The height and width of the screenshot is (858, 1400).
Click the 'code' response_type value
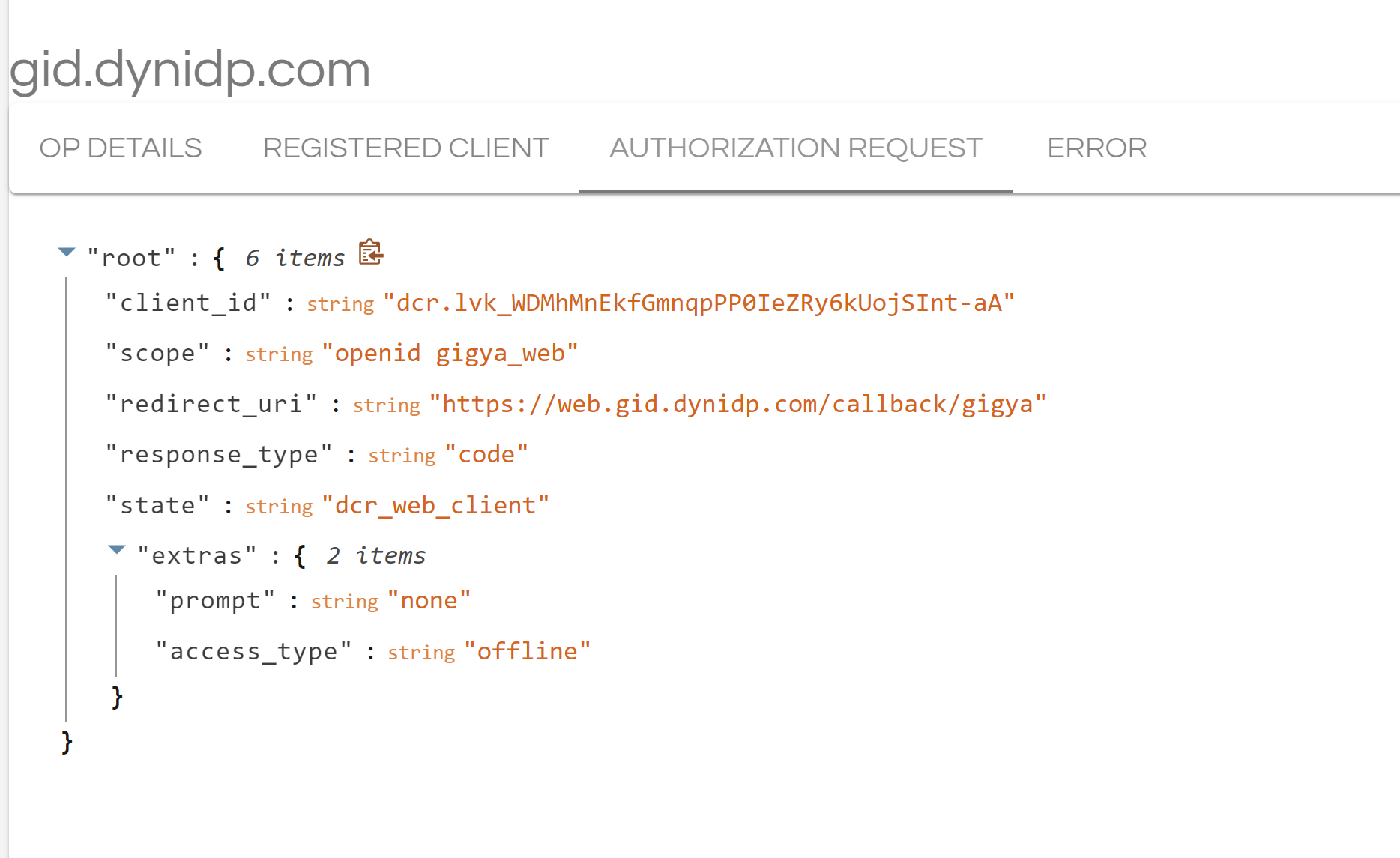[x=487, y=453]
